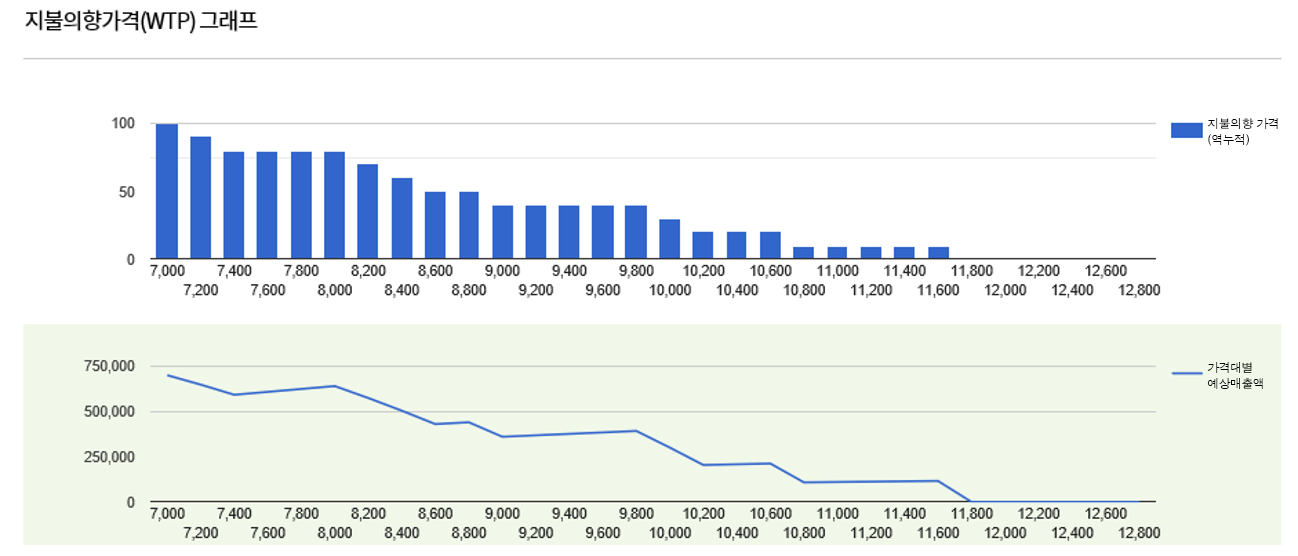Click the 12,800 x-axis label under bar chart

1140,290
